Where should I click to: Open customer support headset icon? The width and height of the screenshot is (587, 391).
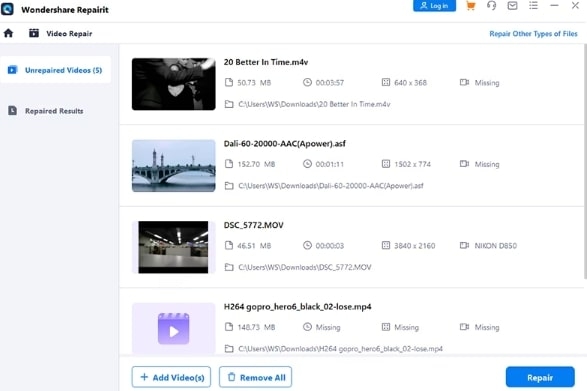click(x=492, y=6)
